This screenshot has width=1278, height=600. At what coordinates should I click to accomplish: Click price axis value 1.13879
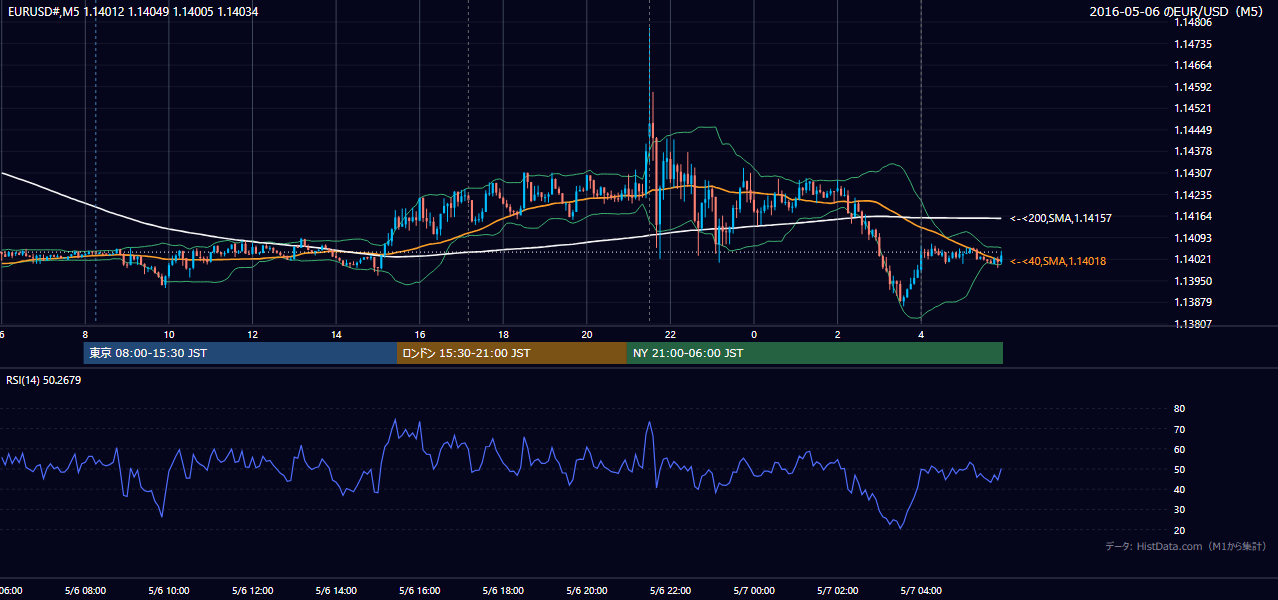tap(1193, 302)
